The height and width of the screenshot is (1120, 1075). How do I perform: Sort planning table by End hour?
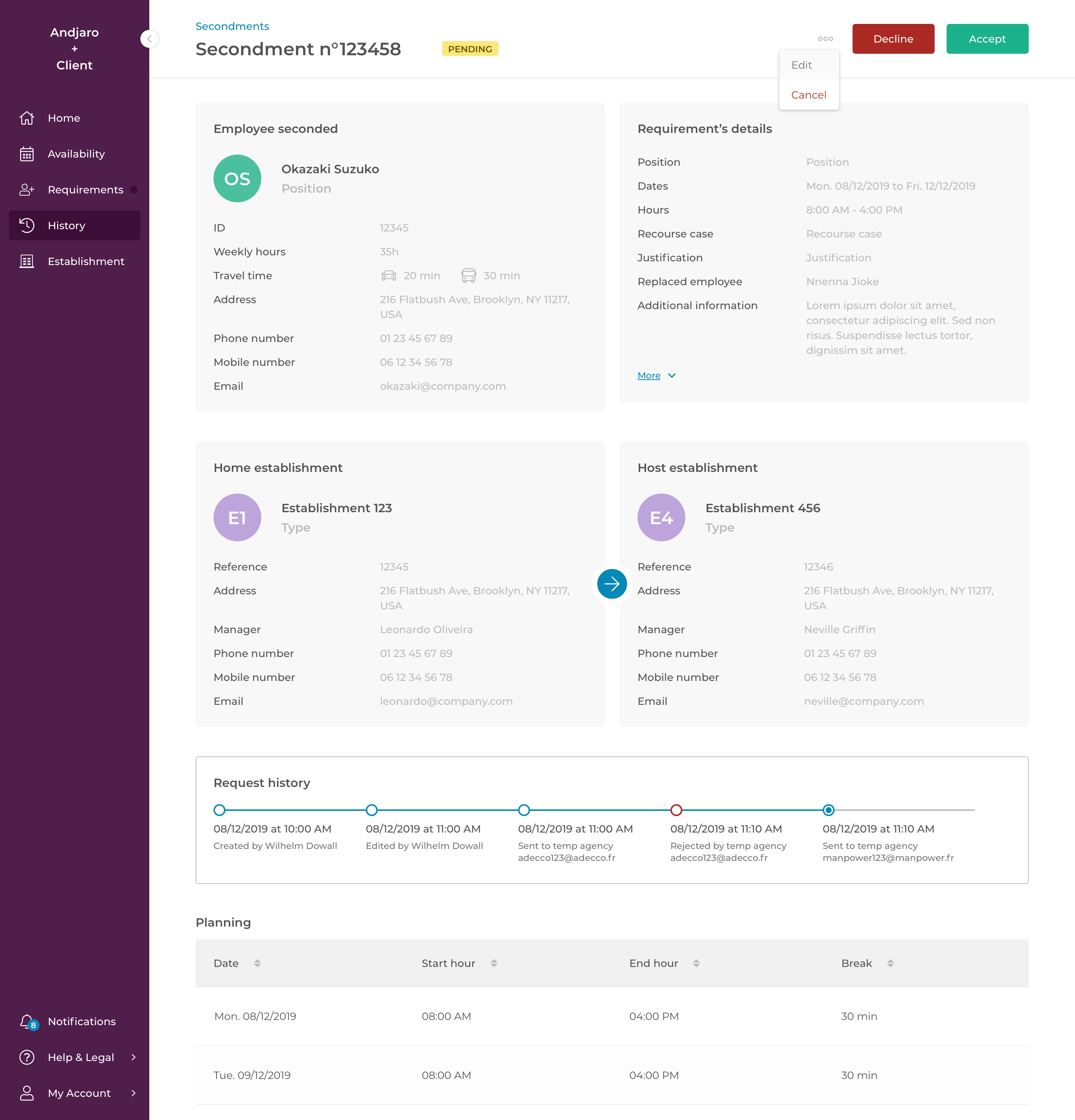pyautogui.click(x=696, y=964)
